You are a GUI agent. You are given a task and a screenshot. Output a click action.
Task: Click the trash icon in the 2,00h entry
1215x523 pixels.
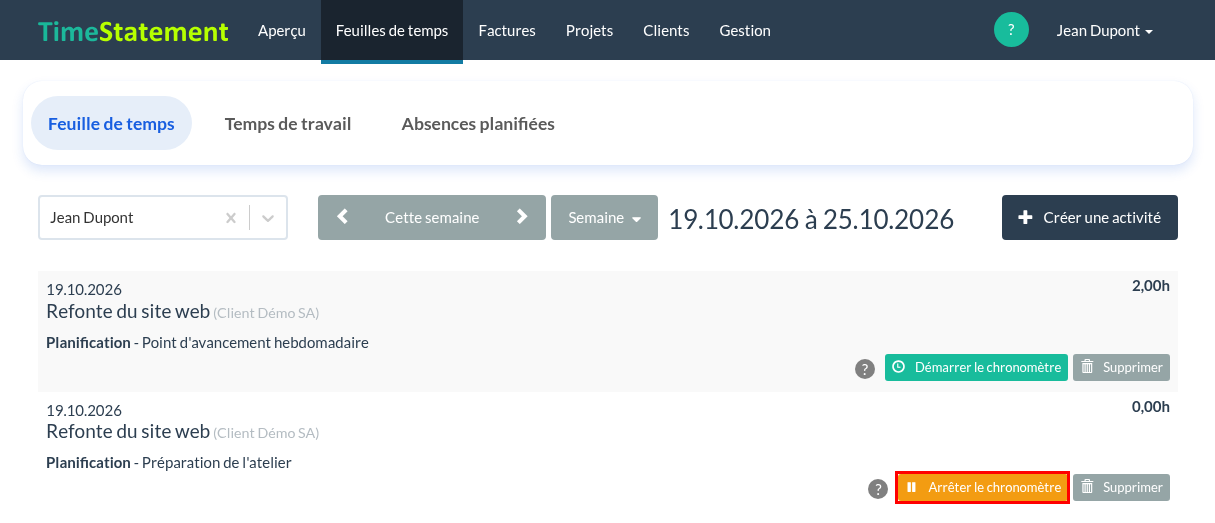[1088, 367]
